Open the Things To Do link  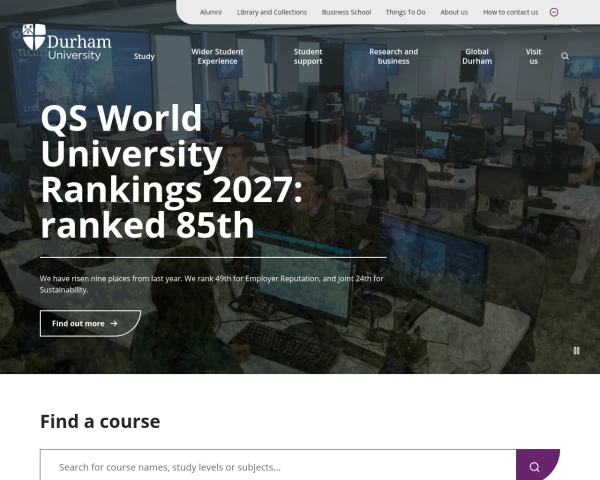[406, 12]
